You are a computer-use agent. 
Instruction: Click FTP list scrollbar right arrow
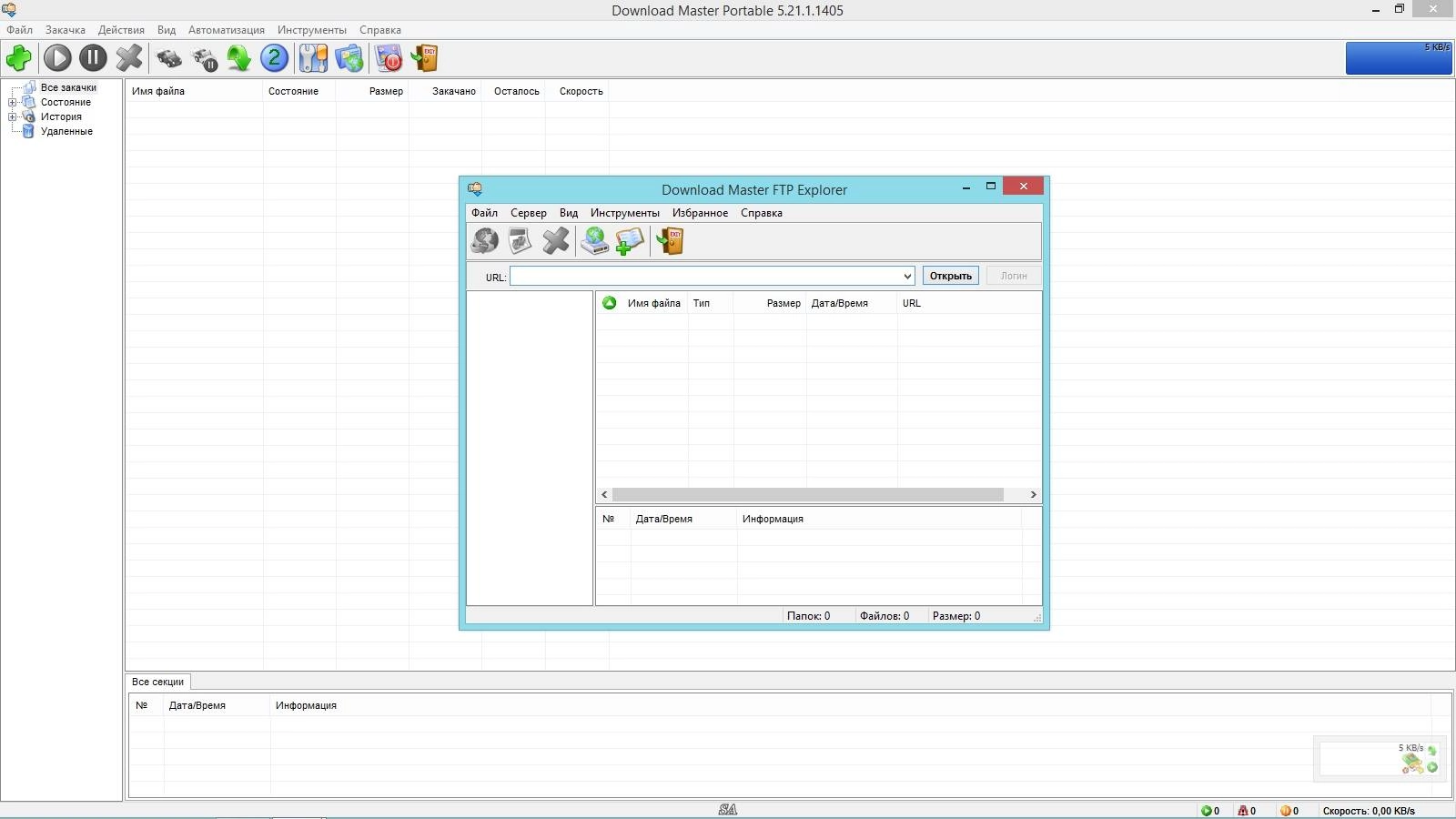(1033, 495)
